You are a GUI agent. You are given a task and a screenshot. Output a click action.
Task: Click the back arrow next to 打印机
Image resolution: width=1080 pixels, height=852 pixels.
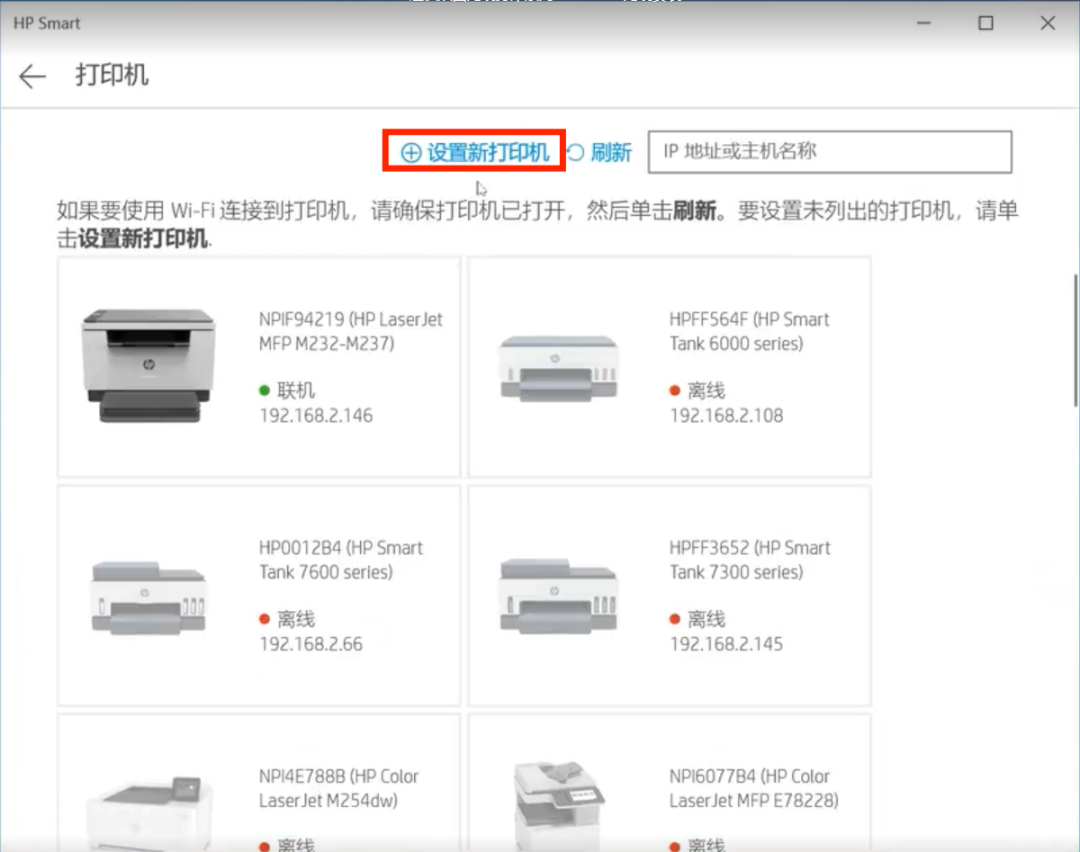pyautogui.click(x=31, y=76)
